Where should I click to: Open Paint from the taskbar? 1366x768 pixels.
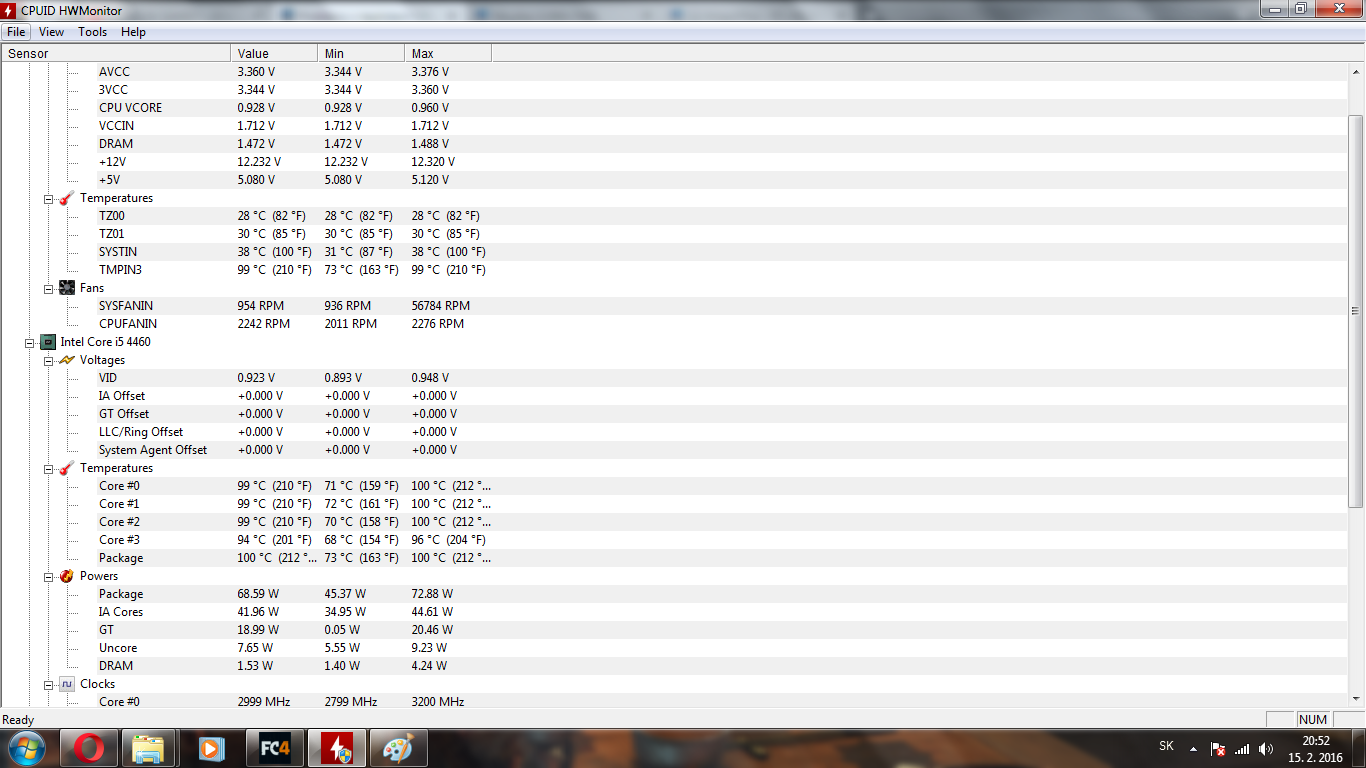coord(399,748)
